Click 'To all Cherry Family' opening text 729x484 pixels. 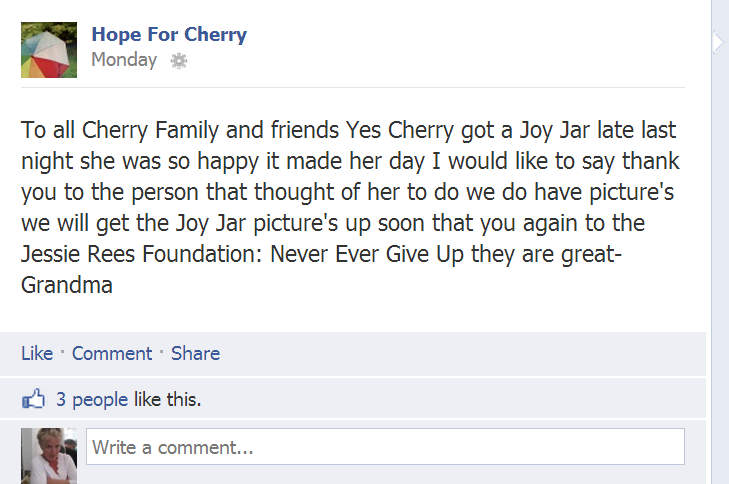119,130
